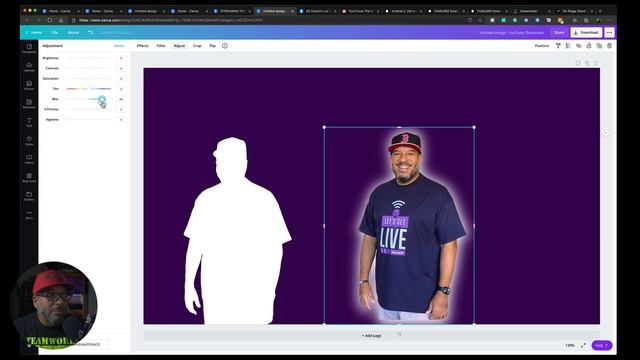Open the File menu
Screen dimensions: 640x360
[55, 32]
